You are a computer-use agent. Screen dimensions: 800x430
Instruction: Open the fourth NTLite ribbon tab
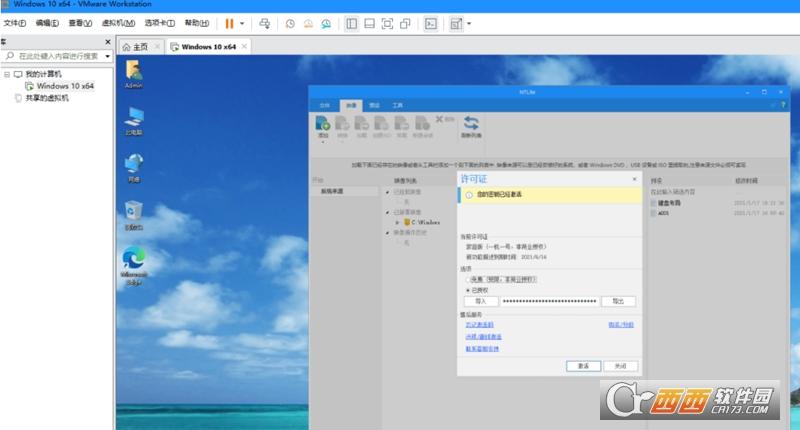pyautogui.click(x=397, y=105)
